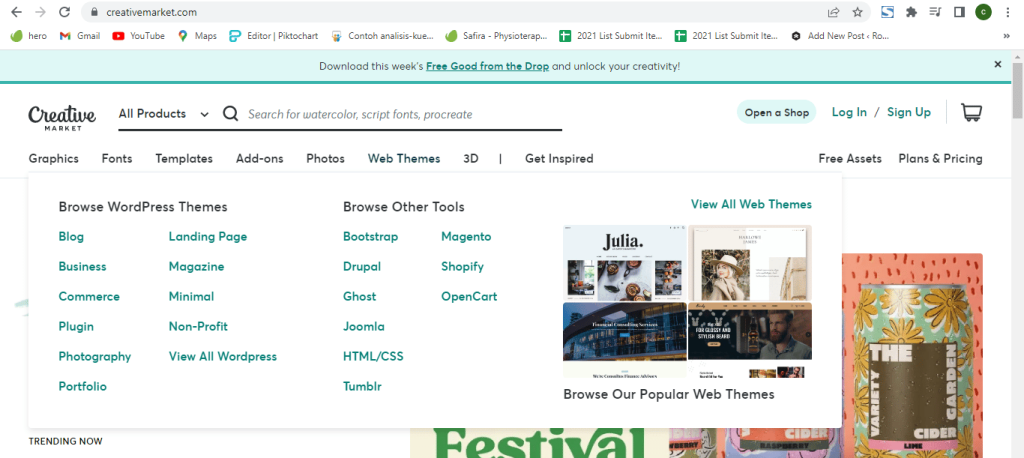1024x458 pixels.
Task: Browse Landing Page themes
Action: [x=208, y=237]
